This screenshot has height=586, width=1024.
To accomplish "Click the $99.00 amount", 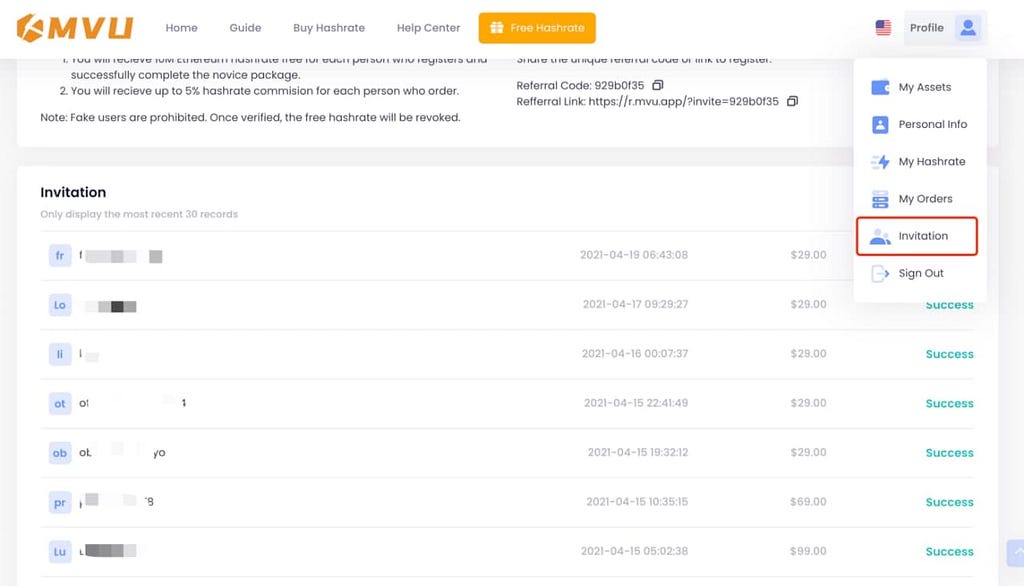I will point(808,551).
